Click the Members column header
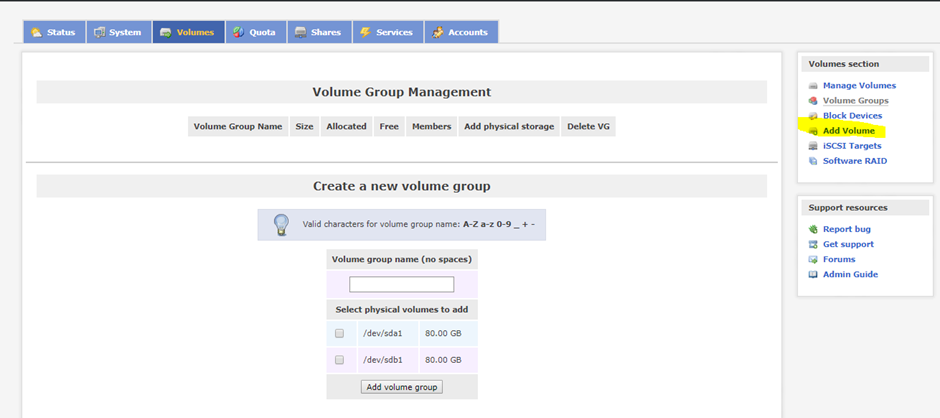940x418 pixels. pyautogui.click(x=432, y=127)
